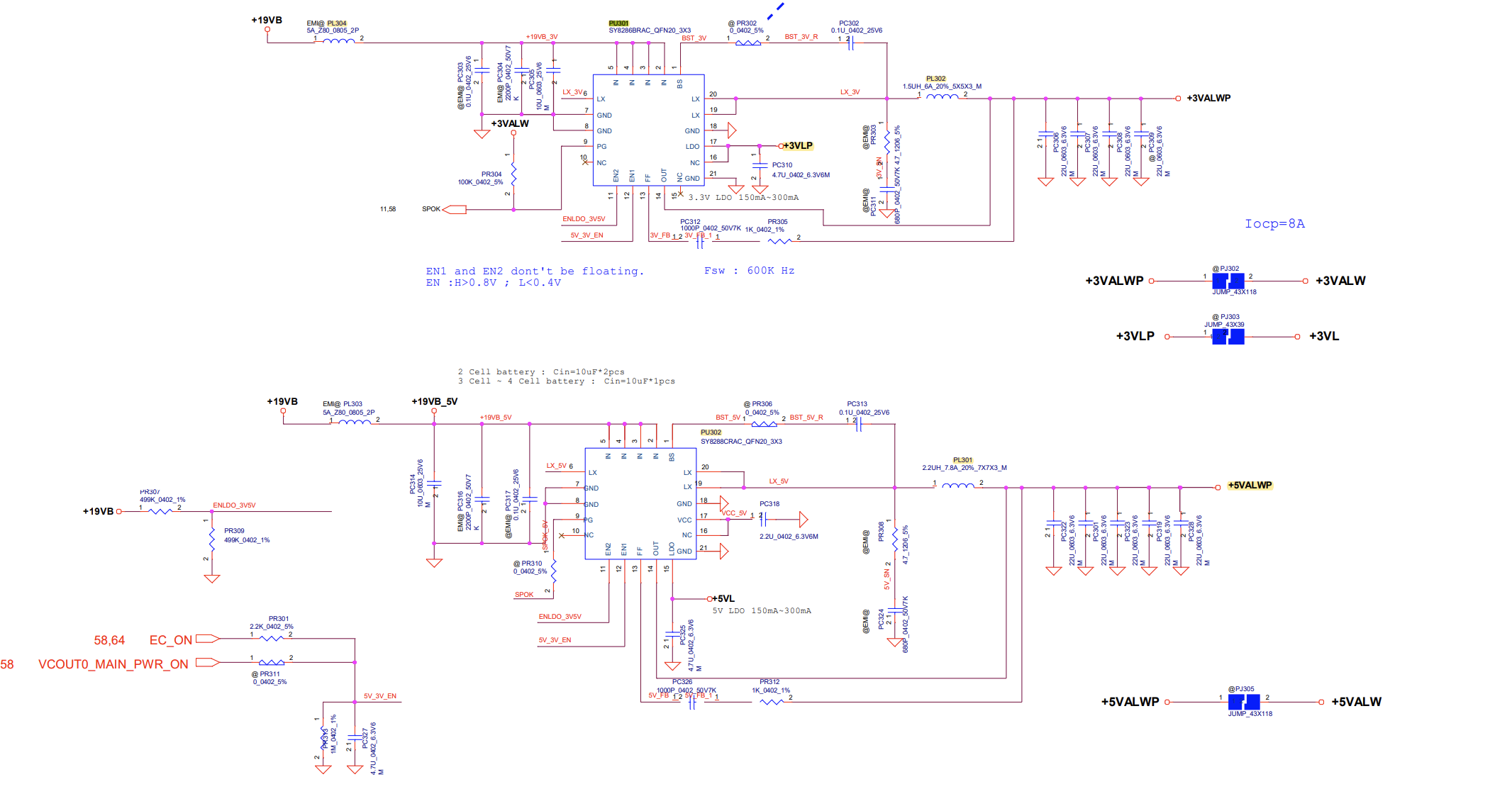Click the PJ303 blue jumper symbol
1512x789 pixels.
click(x=1228, y=337)
